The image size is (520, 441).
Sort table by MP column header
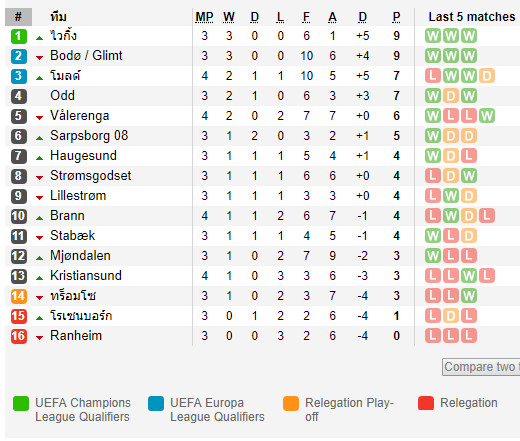click(204, 17)
